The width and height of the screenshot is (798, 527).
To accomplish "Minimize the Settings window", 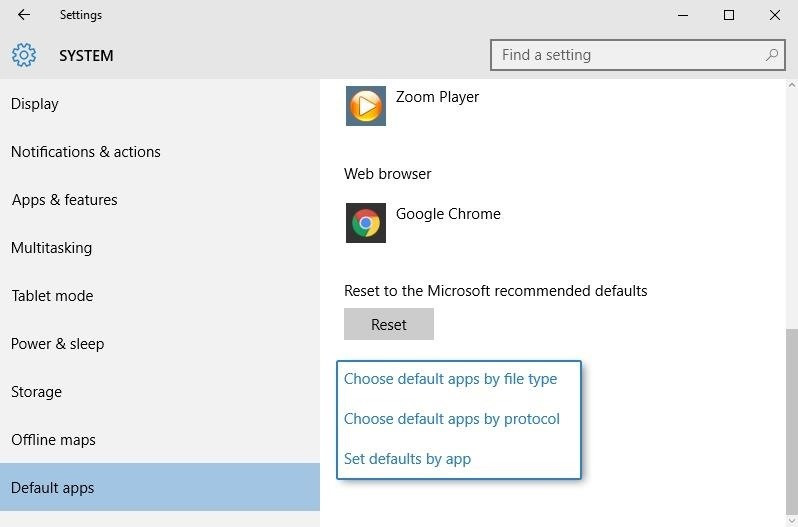I will click(x=683, y=15).
